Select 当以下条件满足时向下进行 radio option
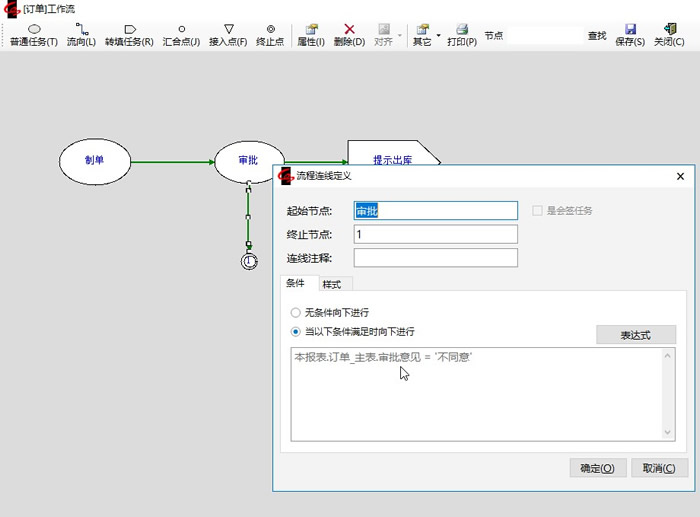The width and height of the screenshot is (700, 517). coord(295,332)
